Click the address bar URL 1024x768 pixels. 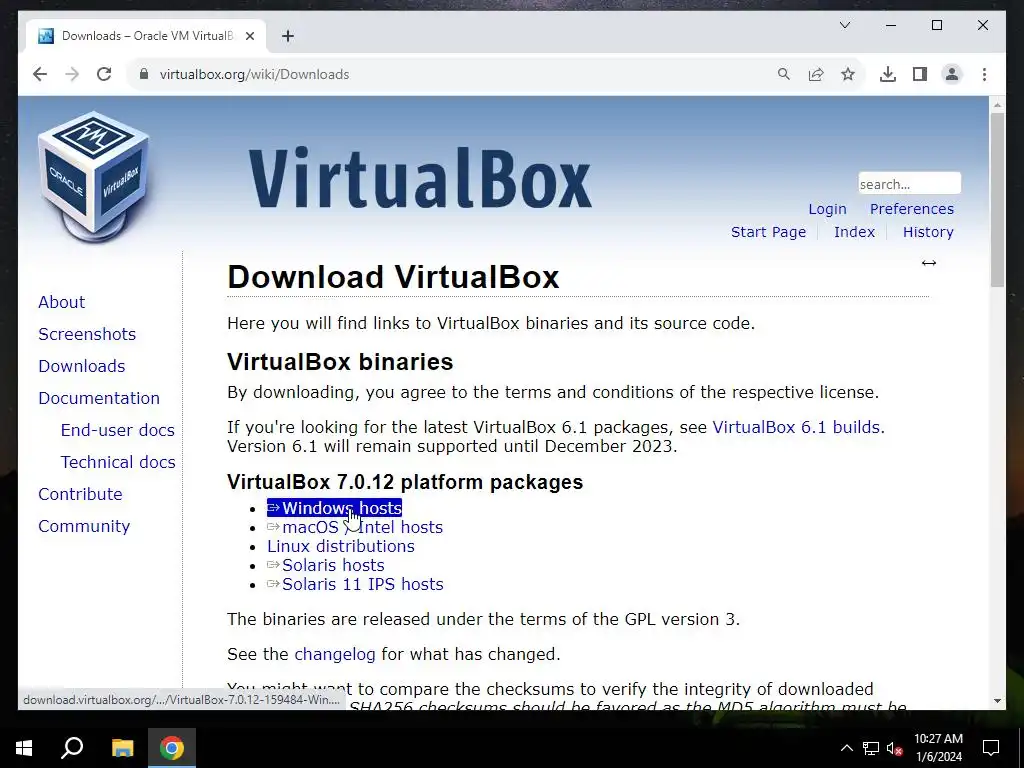click(x=254, y=74)
